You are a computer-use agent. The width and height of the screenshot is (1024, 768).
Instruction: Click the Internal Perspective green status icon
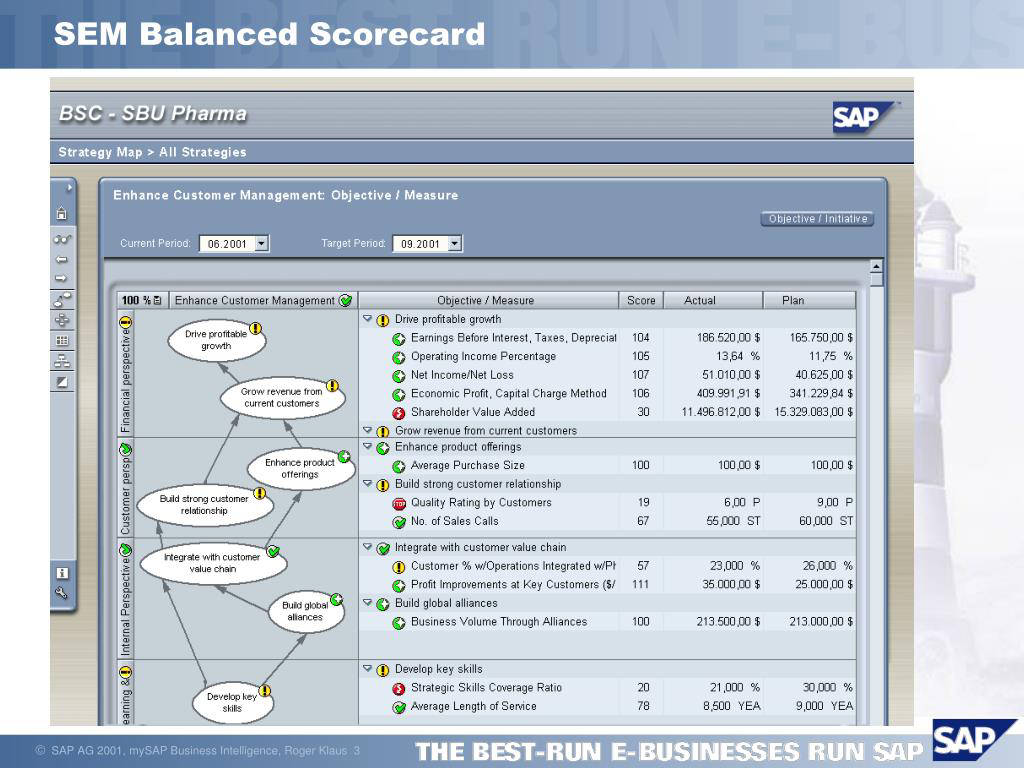[x=125, y=550]
